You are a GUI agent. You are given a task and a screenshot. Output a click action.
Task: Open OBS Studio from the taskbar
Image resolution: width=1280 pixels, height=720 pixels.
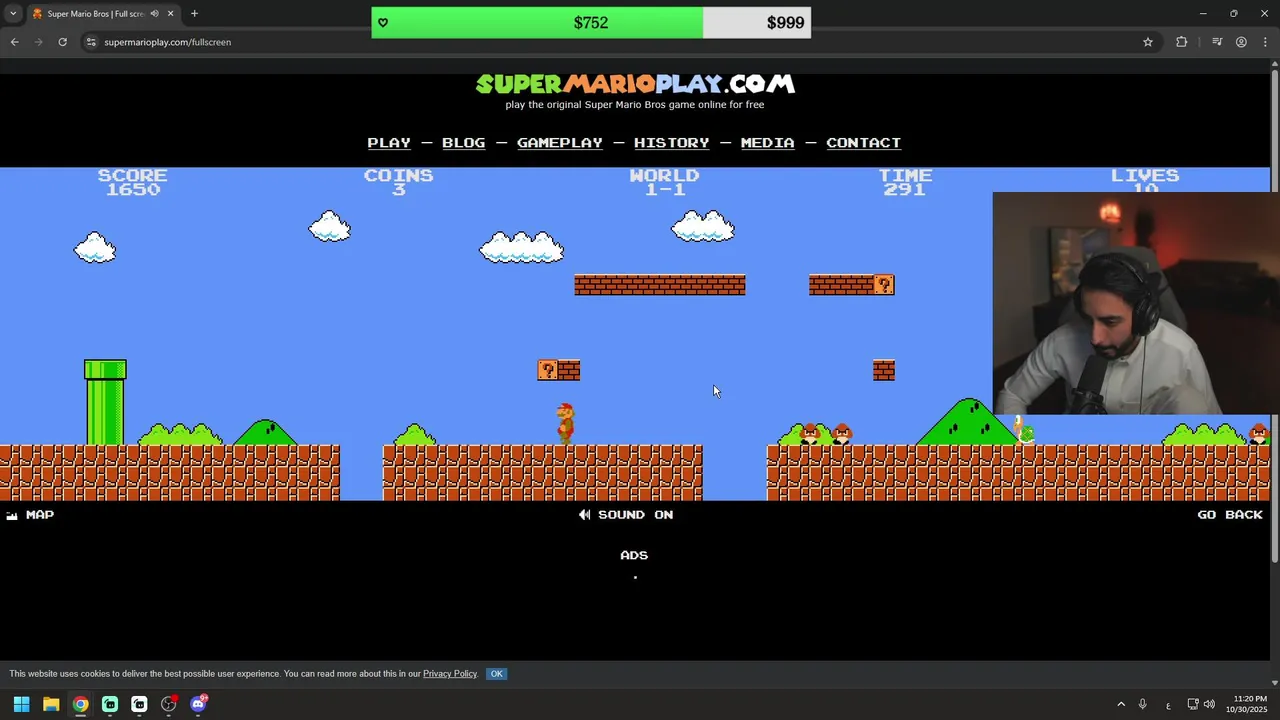tap(169, 704)
